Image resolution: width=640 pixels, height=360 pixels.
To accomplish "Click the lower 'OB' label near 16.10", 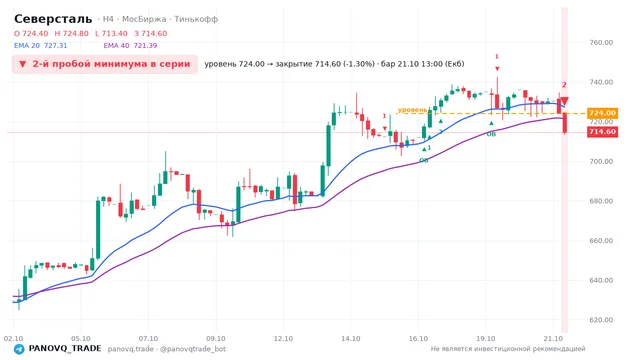I will click(424, 160).
